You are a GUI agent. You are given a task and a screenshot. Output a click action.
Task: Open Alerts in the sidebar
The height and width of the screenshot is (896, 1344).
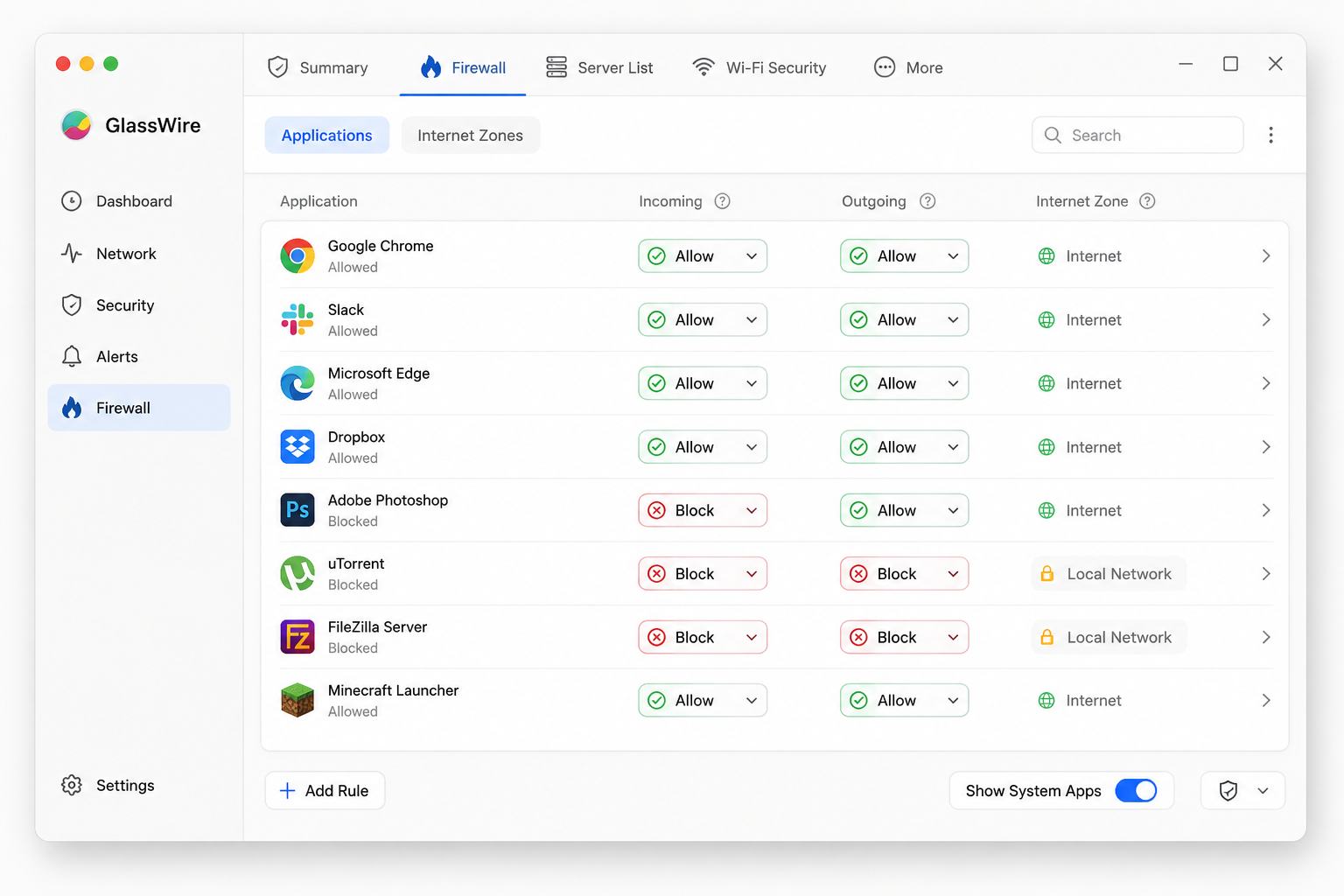coord(139,357)
